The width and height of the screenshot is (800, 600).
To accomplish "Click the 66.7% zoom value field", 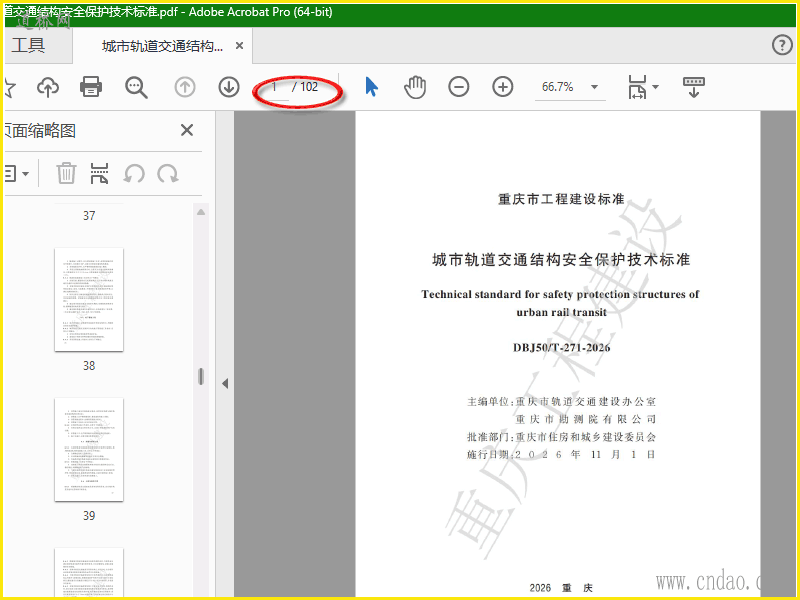I will (558, 87).
